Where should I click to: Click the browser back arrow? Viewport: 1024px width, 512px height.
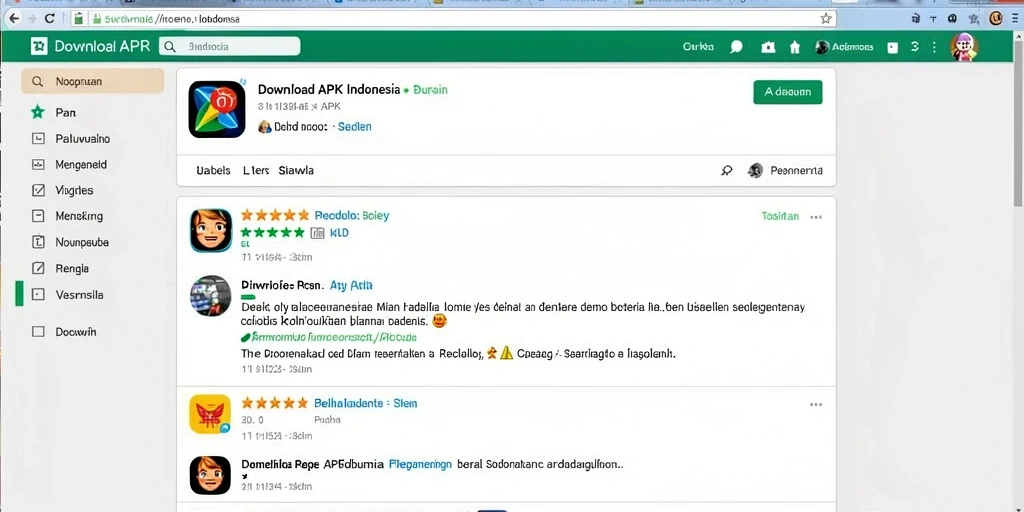point(14,19)
